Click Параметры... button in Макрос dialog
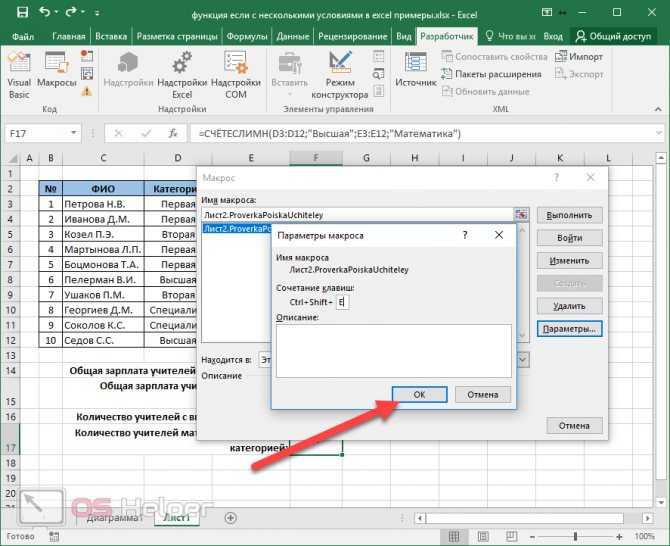This screenshot has width=670, height=546. [570, 329]
